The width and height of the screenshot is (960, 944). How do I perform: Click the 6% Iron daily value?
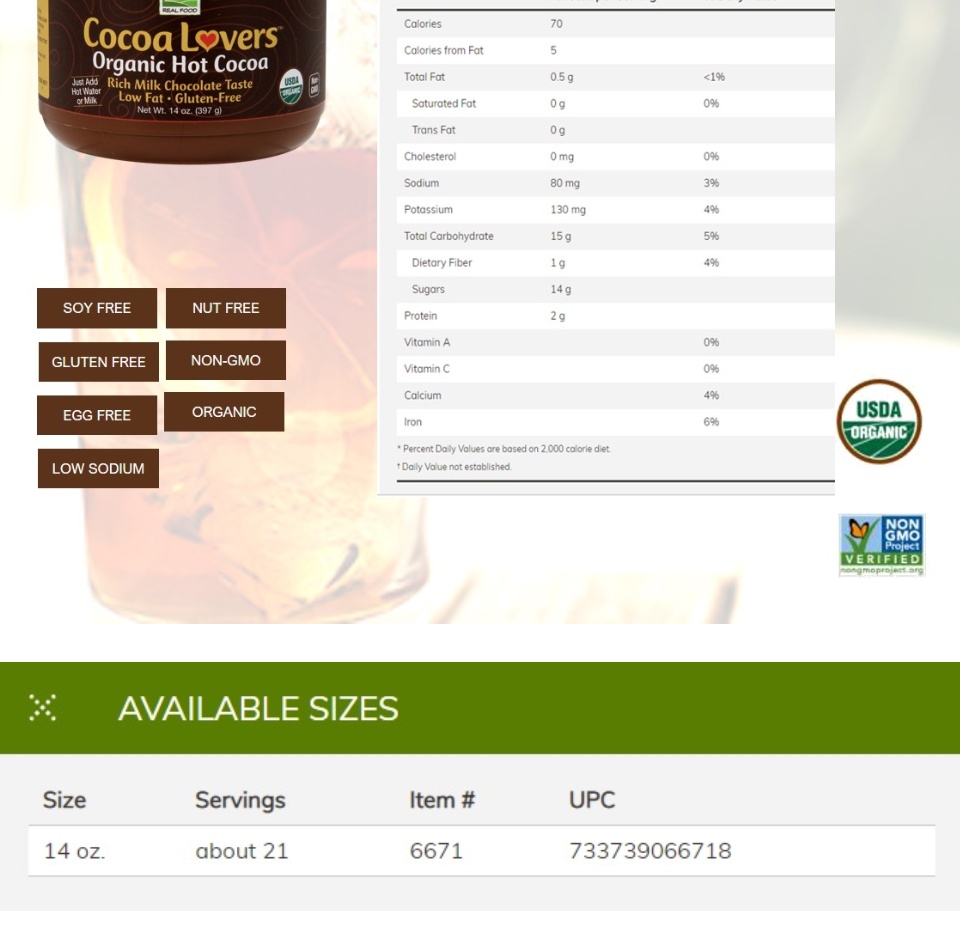[711, 422]
